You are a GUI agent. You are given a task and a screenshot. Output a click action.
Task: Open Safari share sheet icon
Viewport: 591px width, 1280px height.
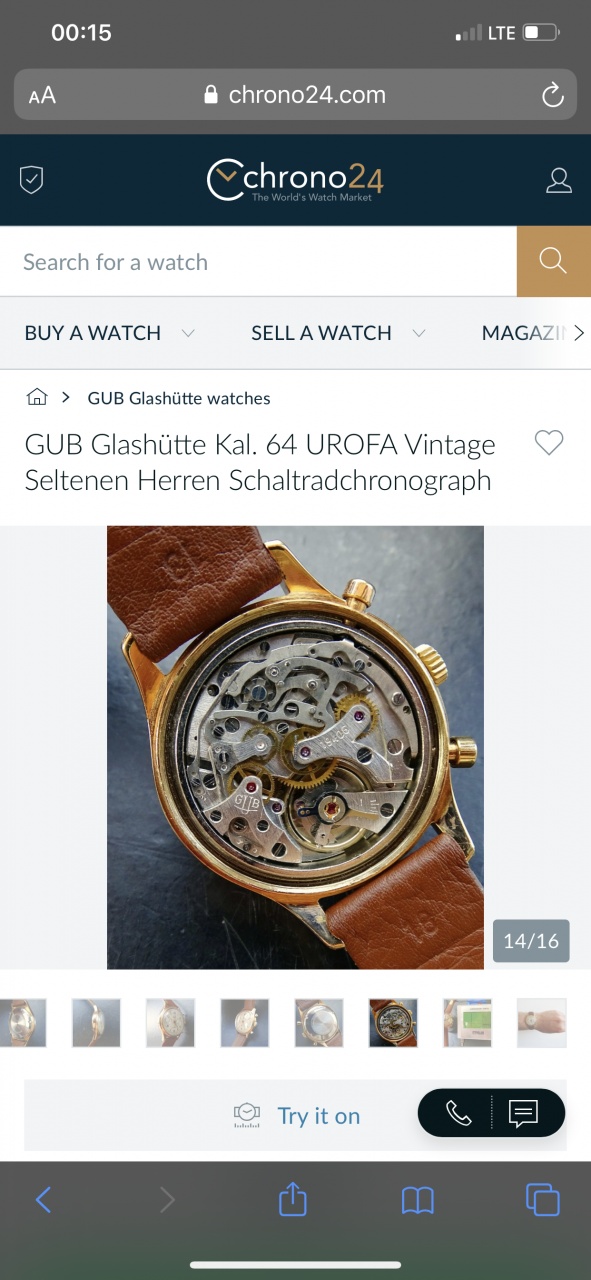pos(292,1198)
